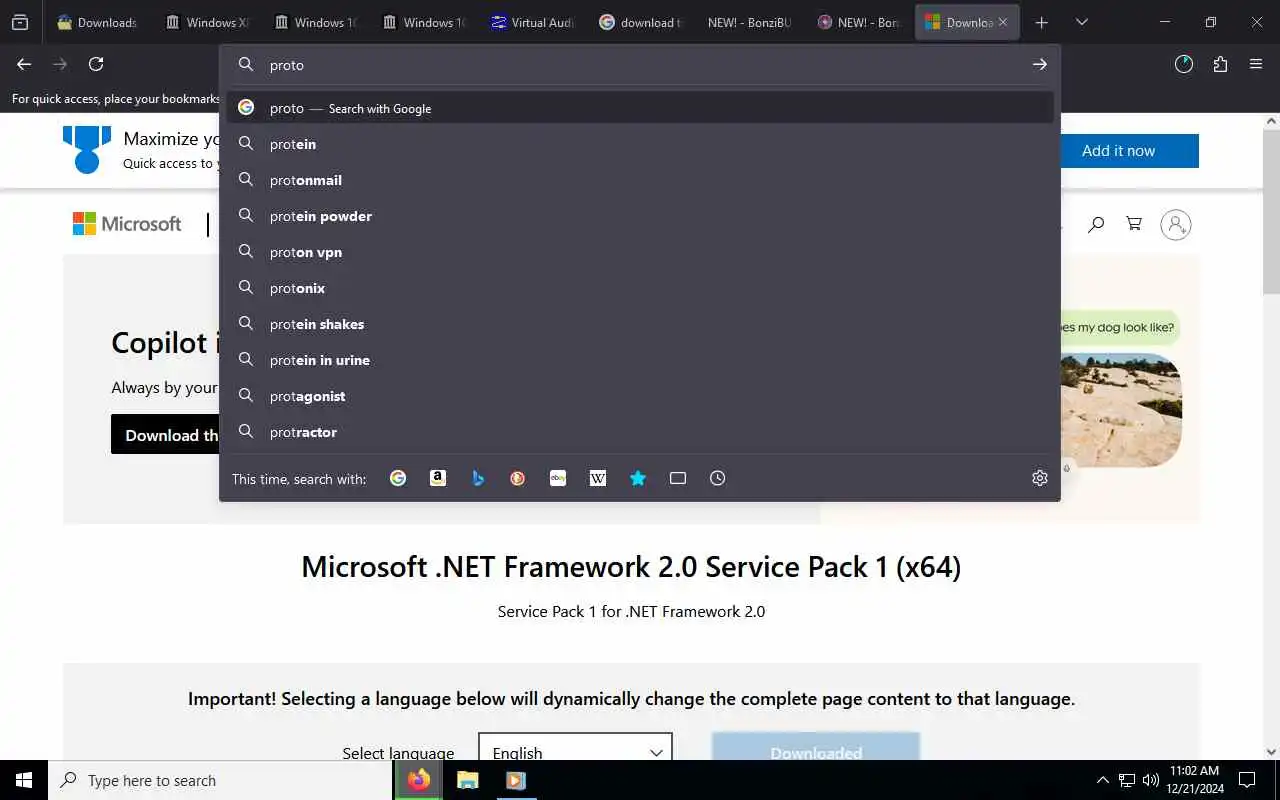
Task: Close the active Download tab
Action: pyautogui.click(x=1003, y=22)
